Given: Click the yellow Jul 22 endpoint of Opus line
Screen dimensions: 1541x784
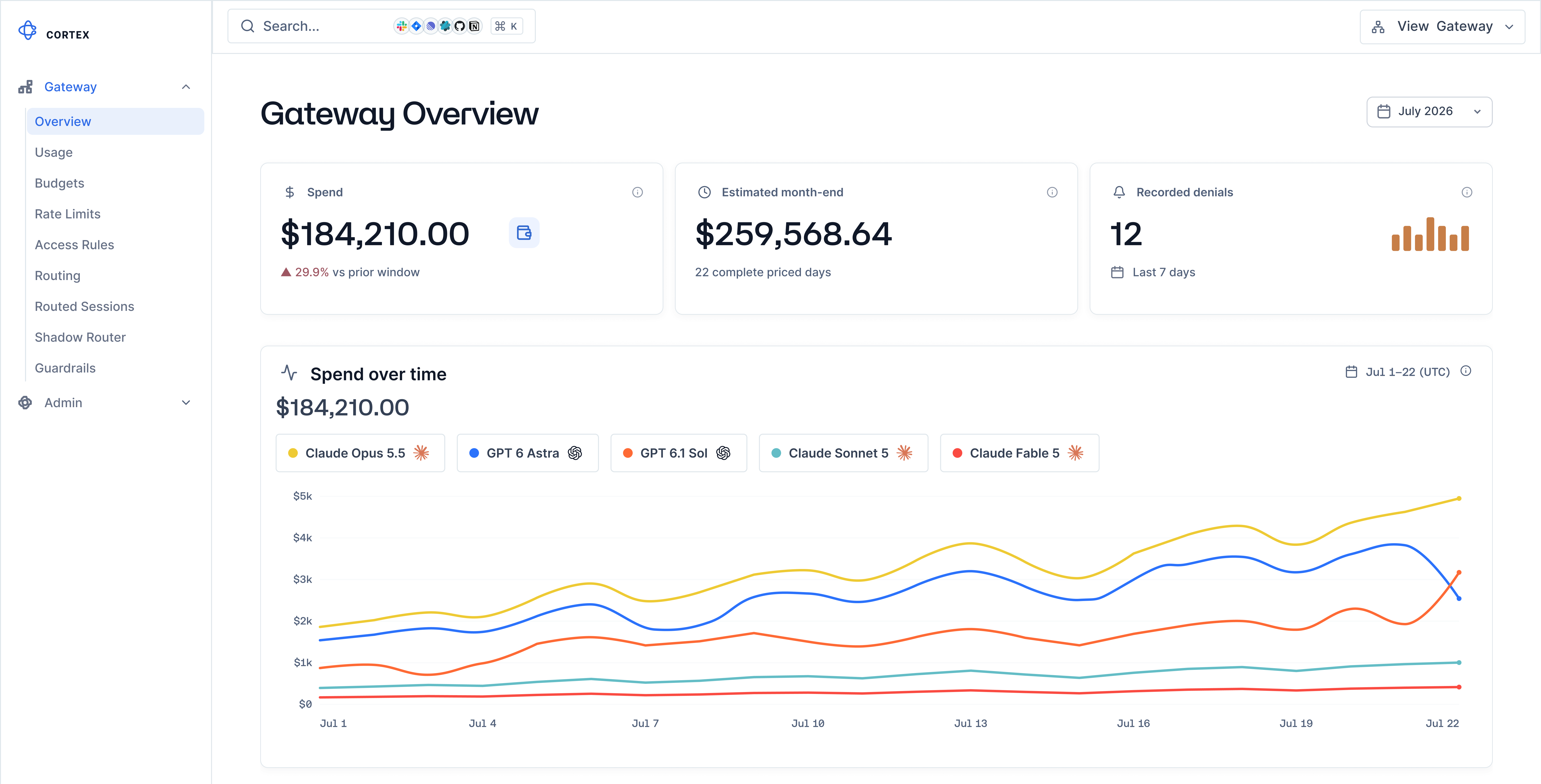Looking at the screenshot, I should tap(1459, 499).
